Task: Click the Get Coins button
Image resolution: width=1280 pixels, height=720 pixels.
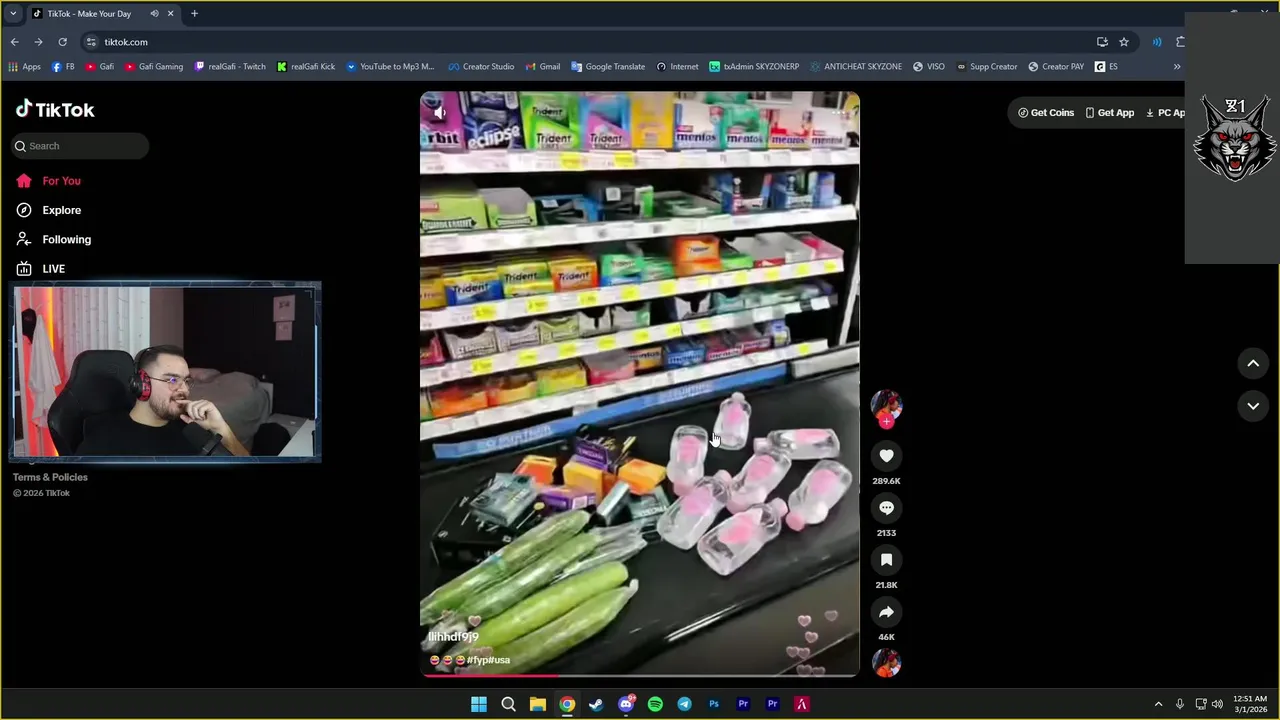Action: (x=1046, y=113)
